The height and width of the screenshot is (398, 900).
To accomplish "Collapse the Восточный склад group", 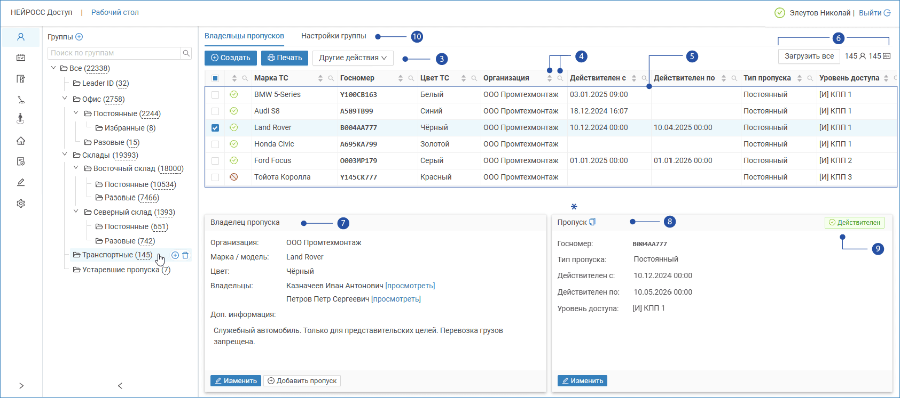I will click(x=76, y=168).
